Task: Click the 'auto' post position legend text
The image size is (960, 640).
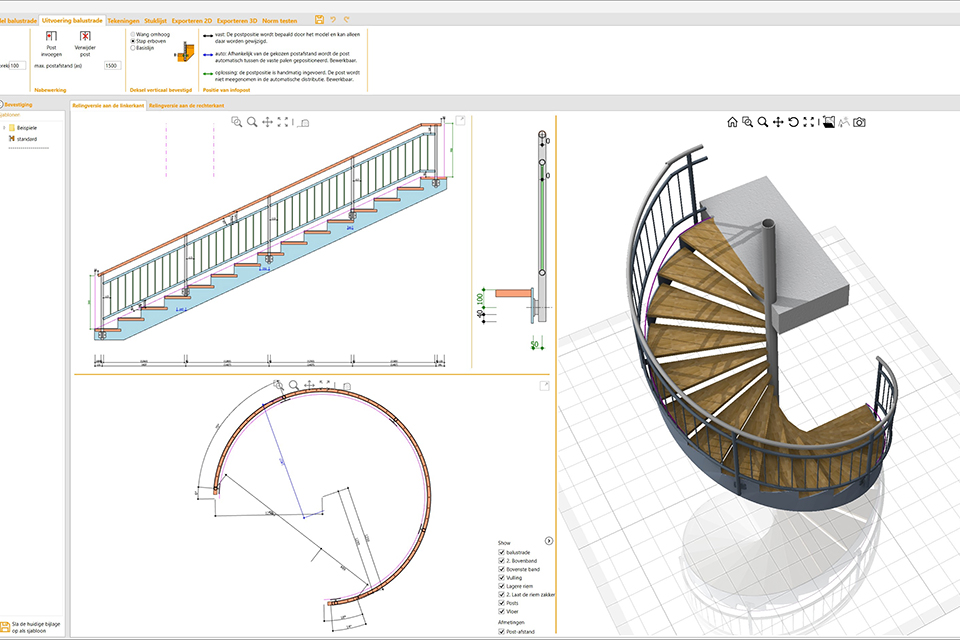Action: pyautogui.click(x=286, y=57)
